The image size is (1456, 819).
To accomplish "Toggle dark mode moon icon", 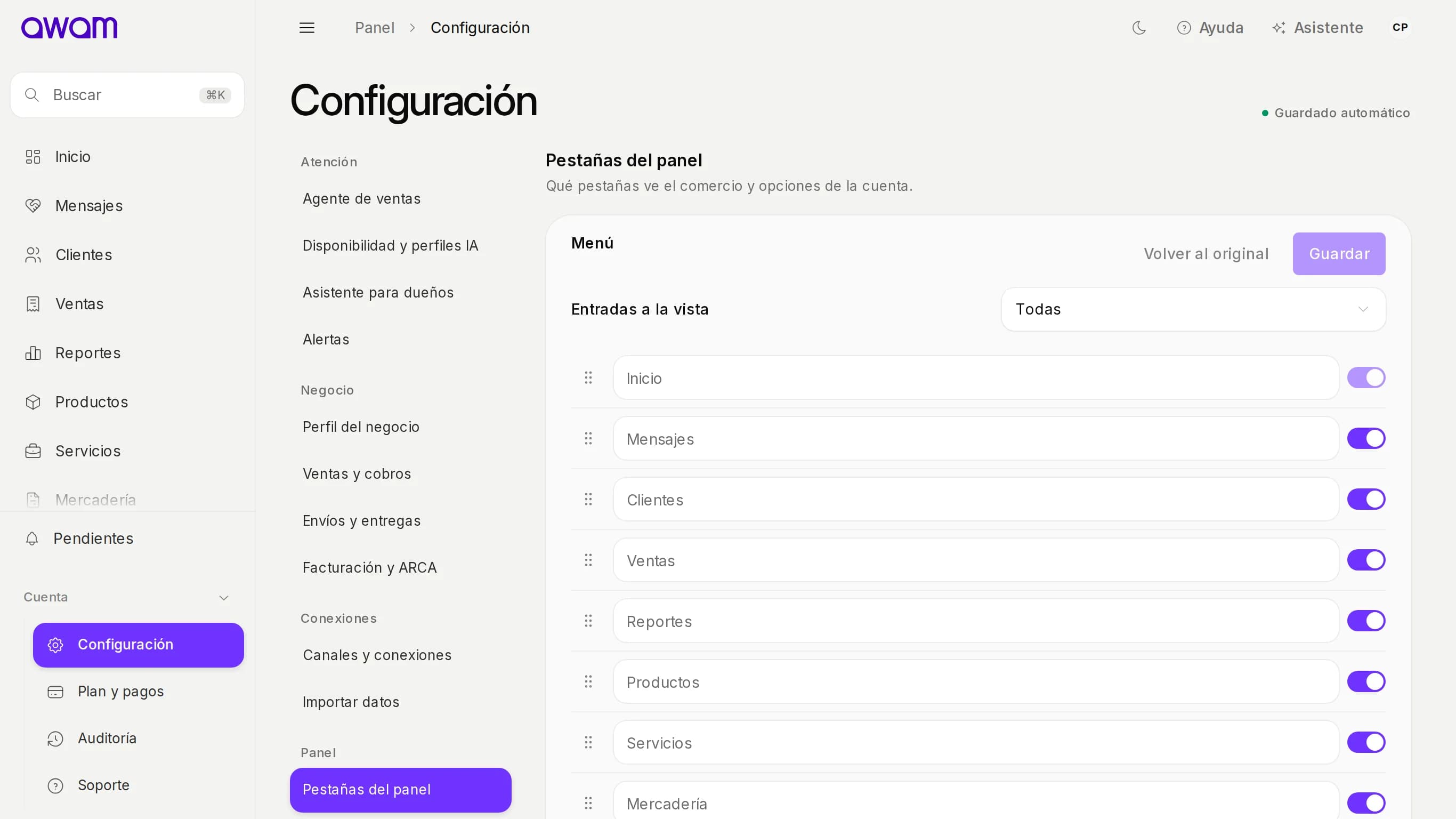I will [1139, 28].
